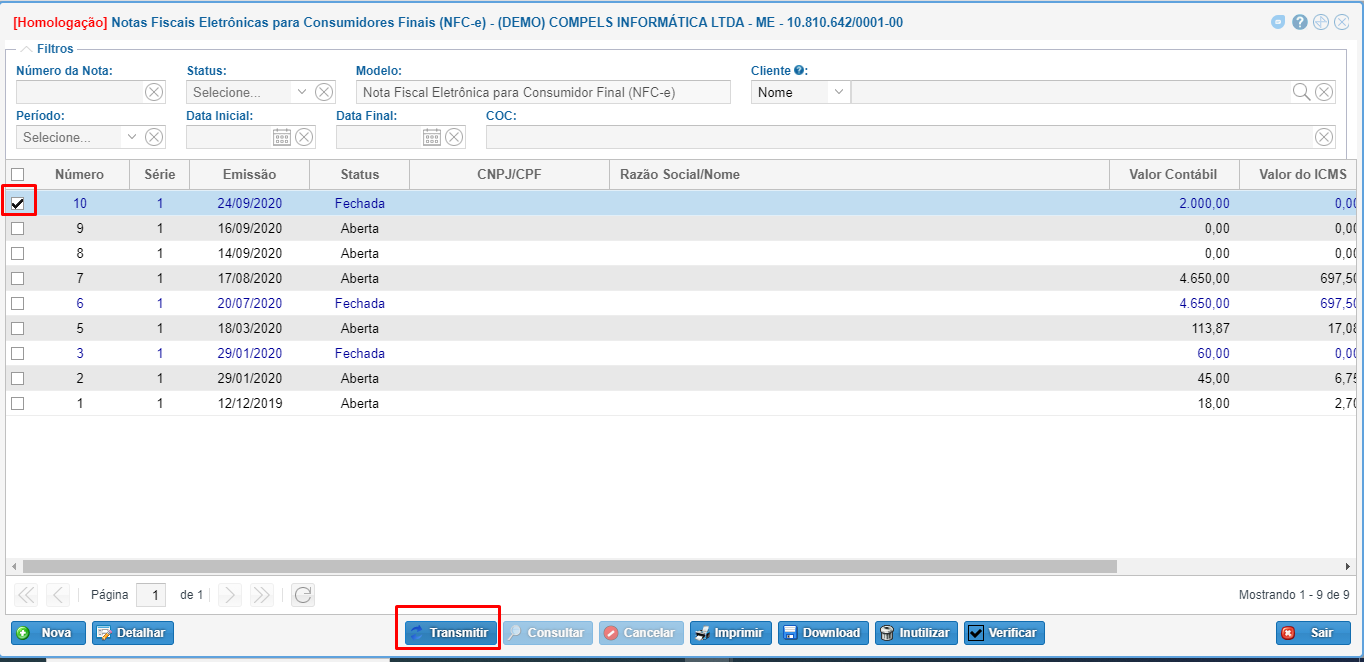
Task: Click the Cliente help question-mark icon
Action: click(799, 71)
